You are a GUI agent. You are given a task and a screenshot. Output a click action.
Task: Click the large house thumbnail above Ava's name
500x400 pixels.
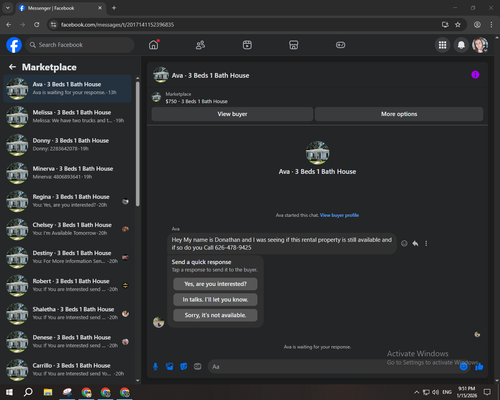coord(317,153)
